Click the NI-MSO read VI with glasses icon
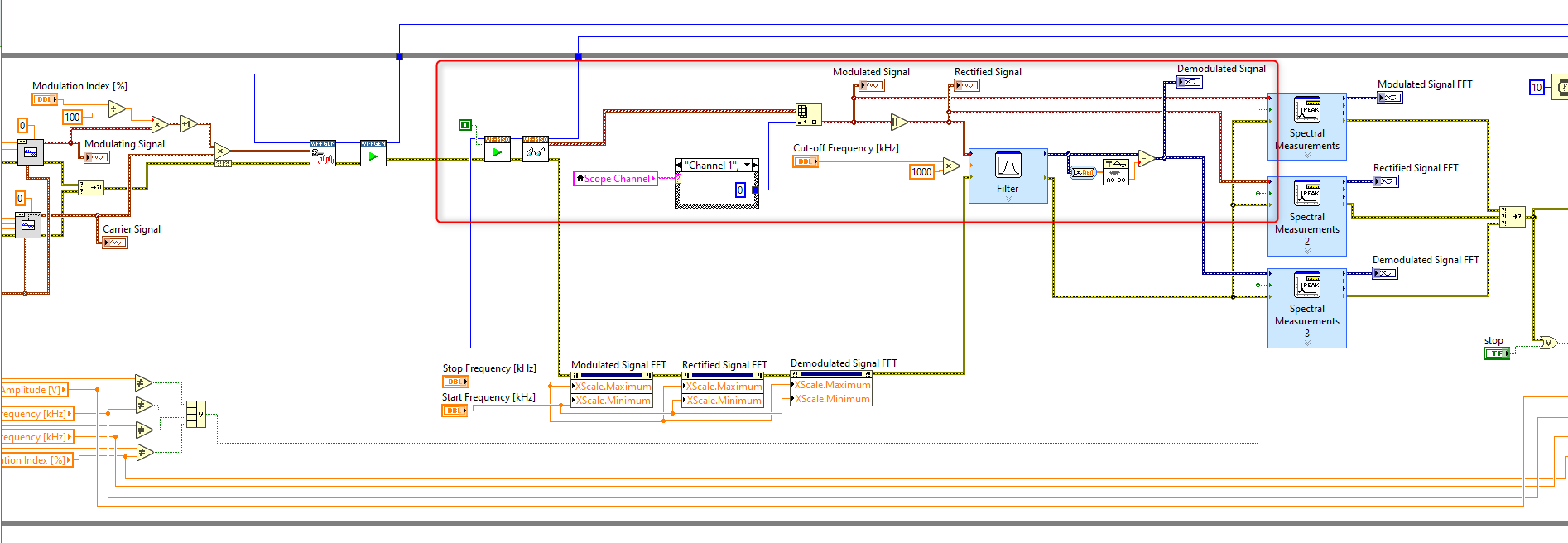This screenshot has height=543, width=1568. click(x=536, y=149)
